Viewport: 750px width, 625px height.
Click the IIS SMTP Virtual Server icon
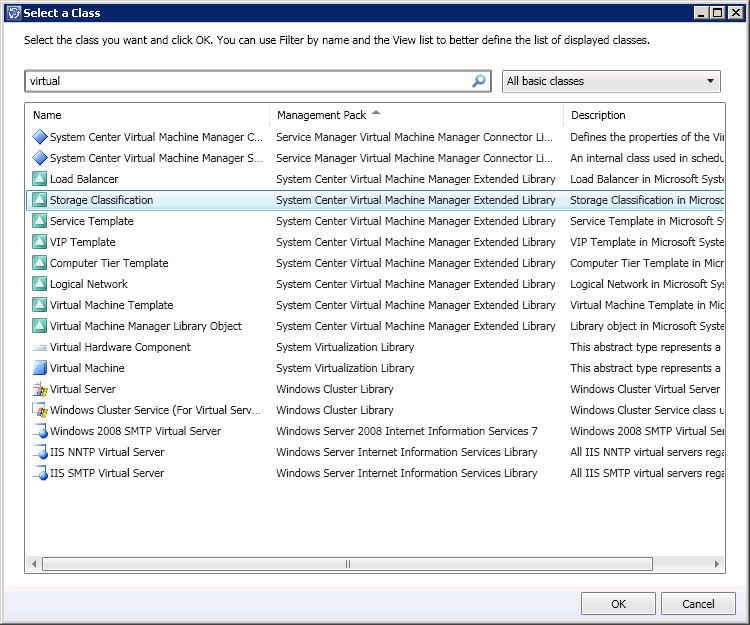(x=40, y=473)
